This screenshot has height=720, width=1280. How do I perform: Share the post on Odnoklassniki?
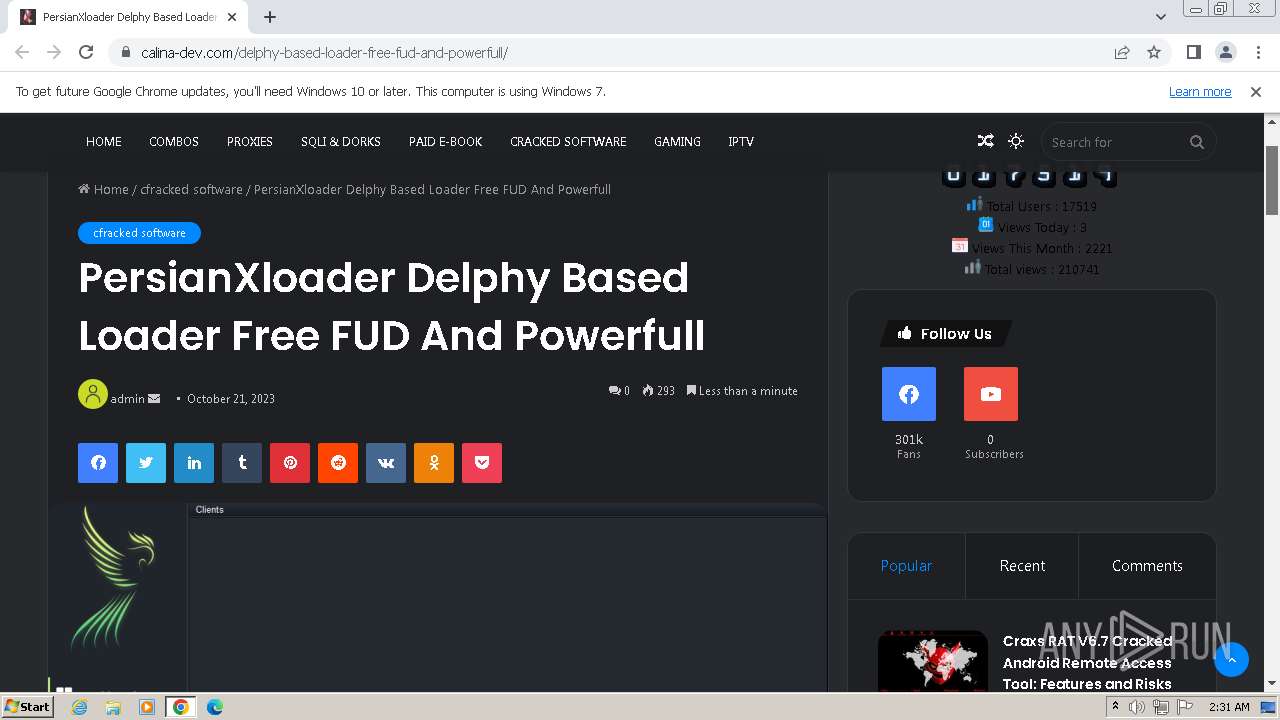click(434, 463)
